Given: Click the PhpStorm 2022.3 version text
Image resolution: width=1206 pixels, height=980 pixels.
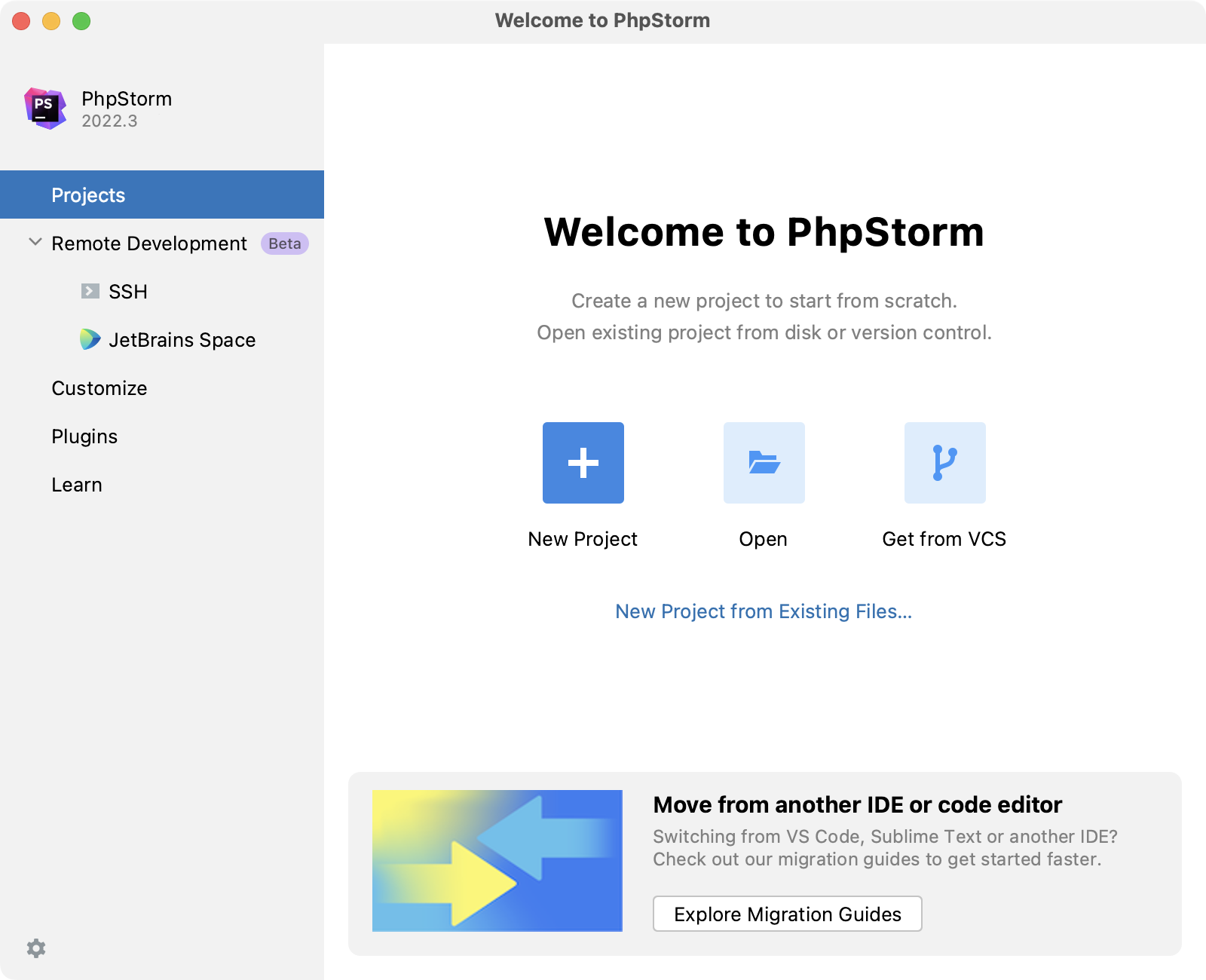Looking at the screenshot, I should (x=110, y=121).
